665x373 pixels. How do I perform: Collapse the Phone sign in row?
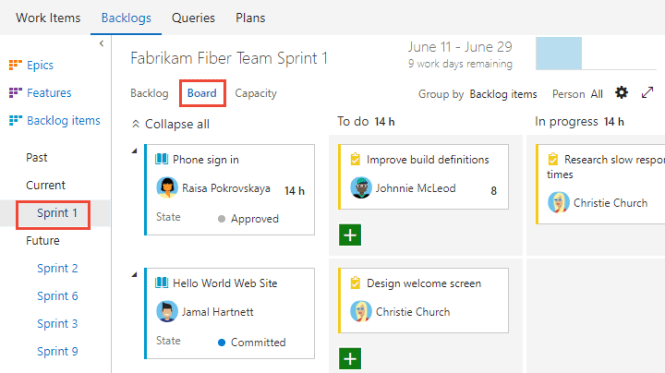(x=134, y=151)
